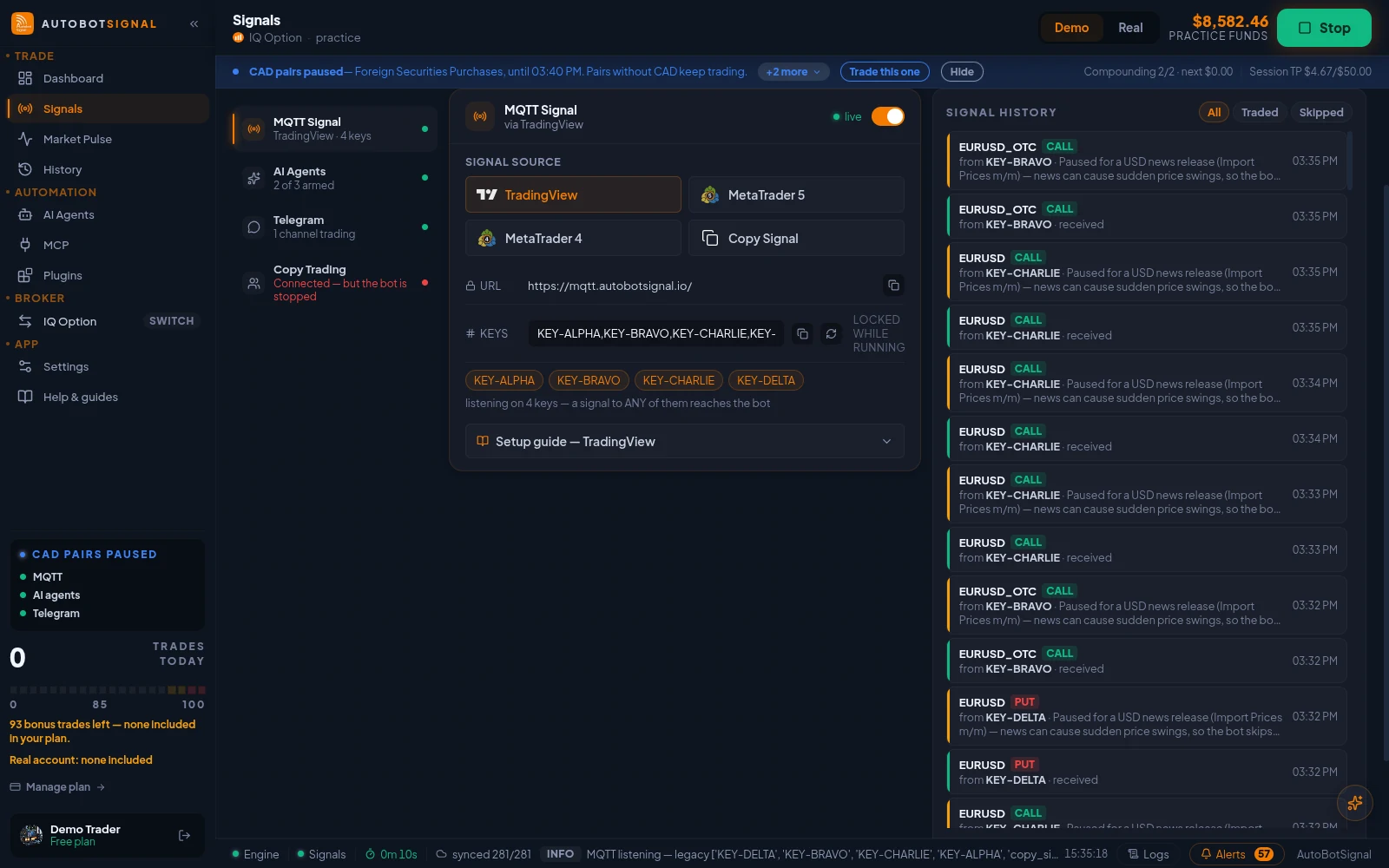
Task: Toggle the MQTT Signal live switch off
Action: pos(888,116)
